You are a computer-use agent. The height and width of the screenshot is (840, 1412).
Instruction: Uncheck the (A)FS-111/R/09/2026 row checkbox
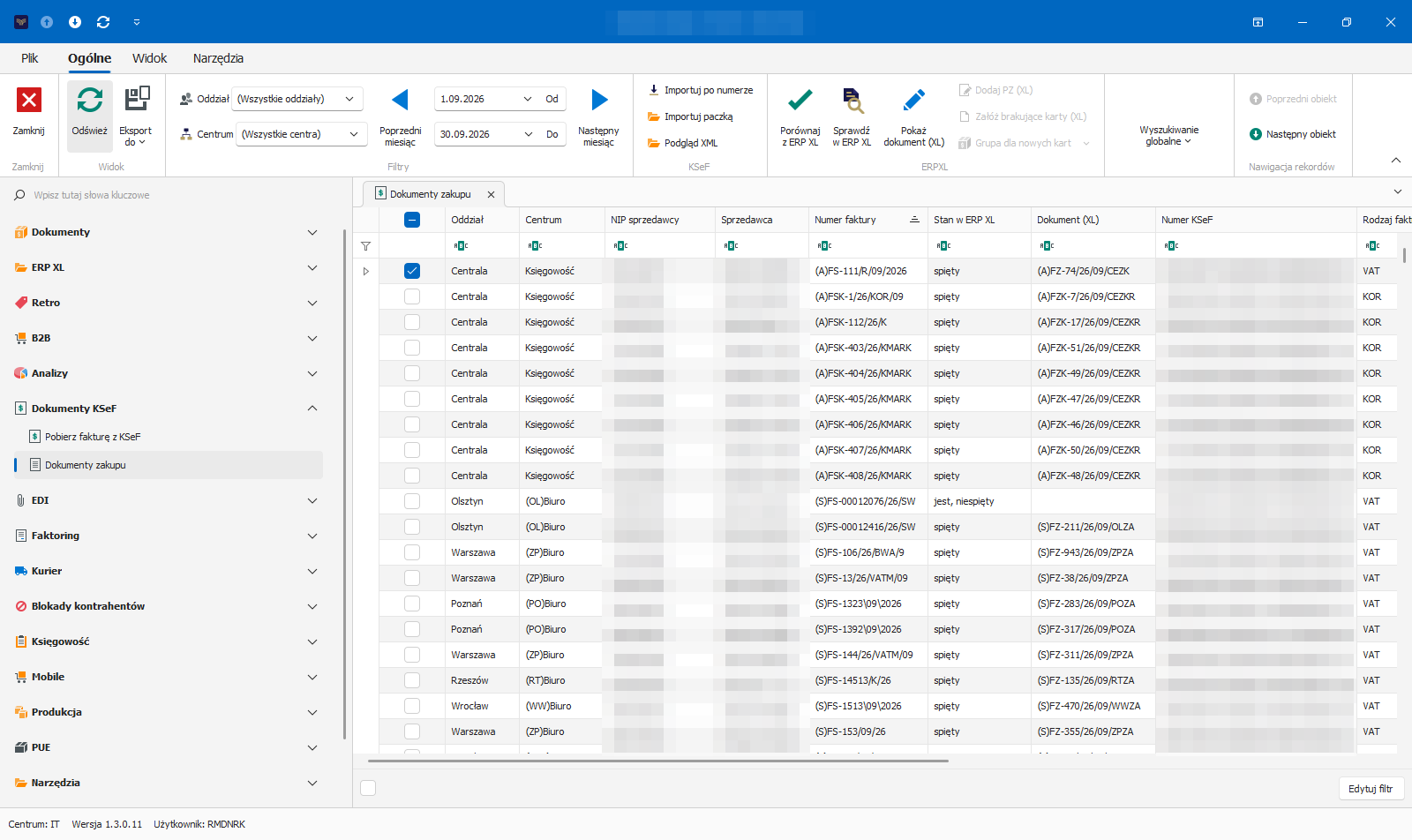click(412, 271)
